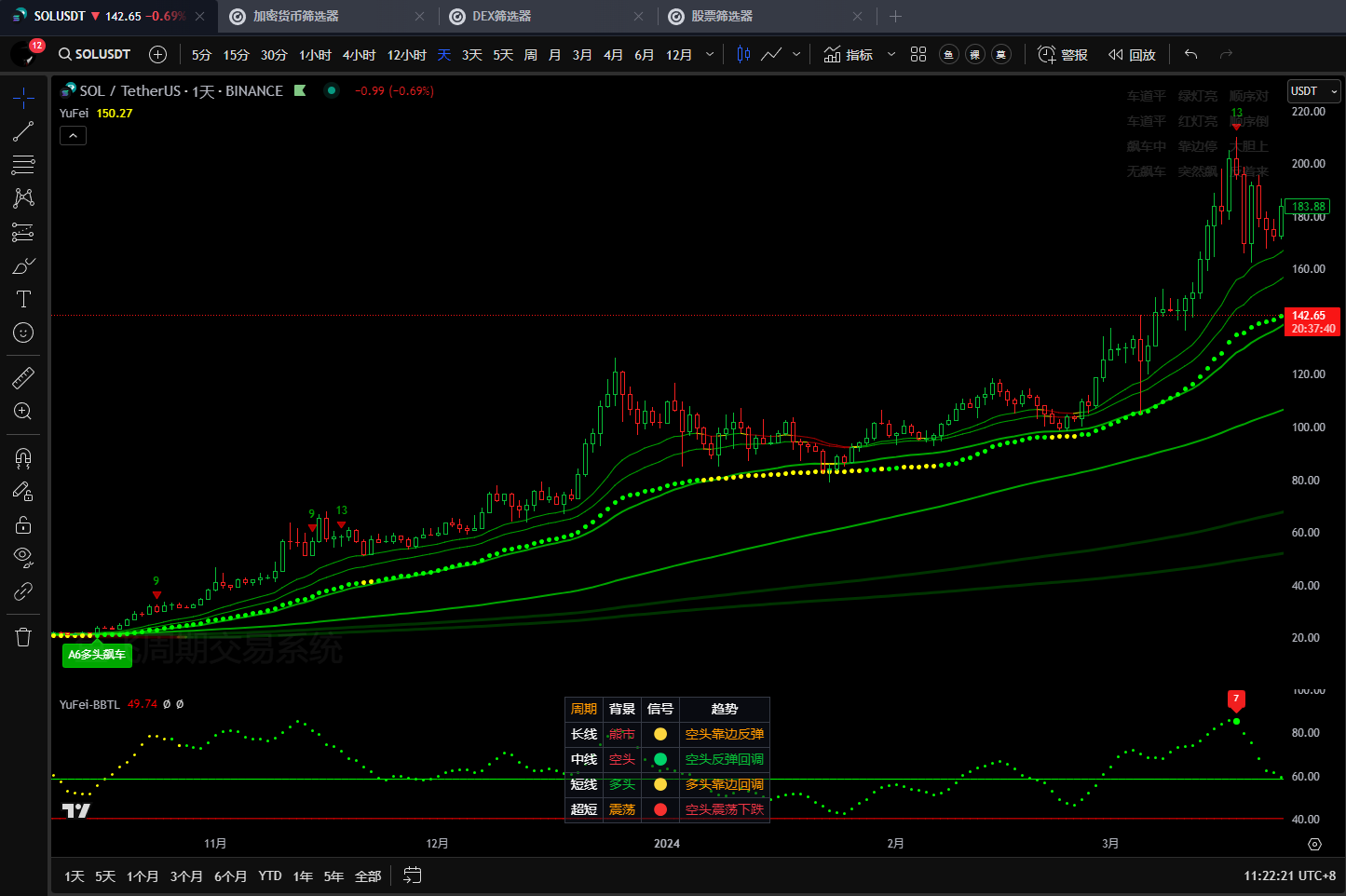Toggle stay in drawing mode
Viewport: 1346px width, 896px height.
23,491
